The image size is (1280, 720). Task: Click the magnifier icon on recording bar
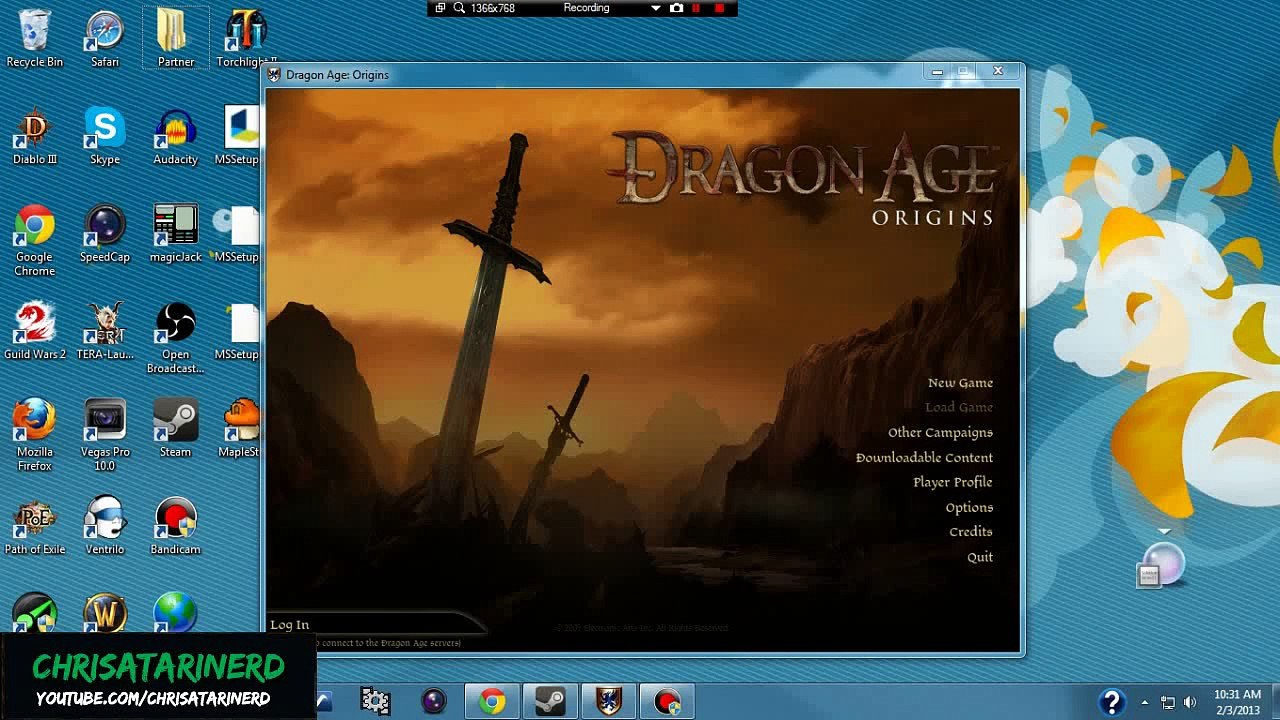click(x=459, y=8)
